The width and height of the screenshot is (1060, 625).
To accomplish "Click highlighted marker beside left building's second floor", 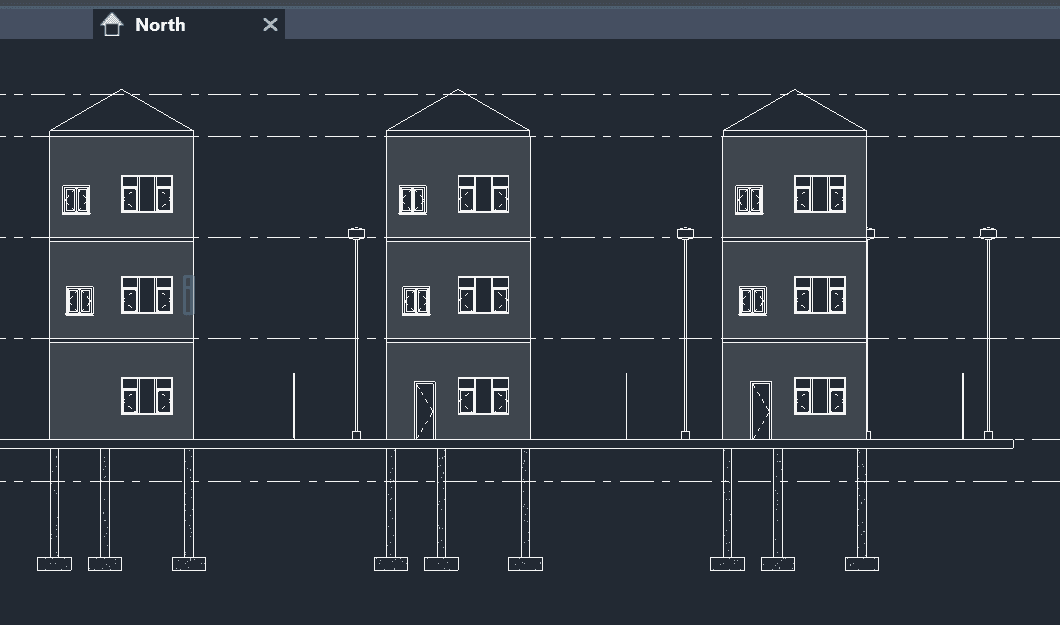I will 188,296.
